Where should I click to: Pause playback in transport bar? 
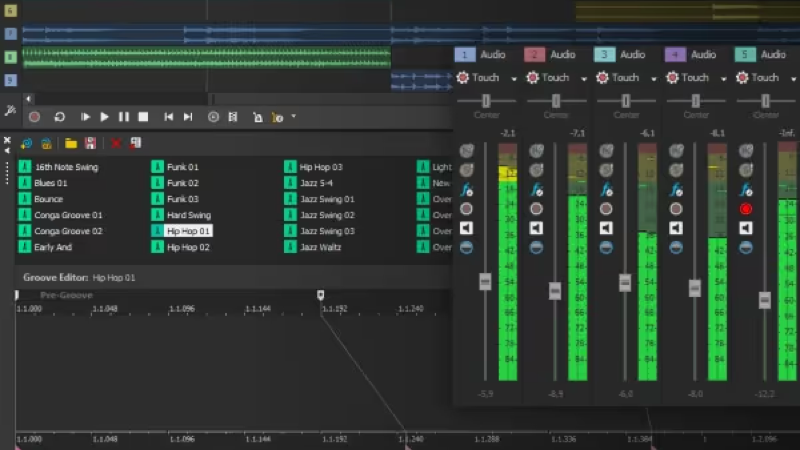123,117
